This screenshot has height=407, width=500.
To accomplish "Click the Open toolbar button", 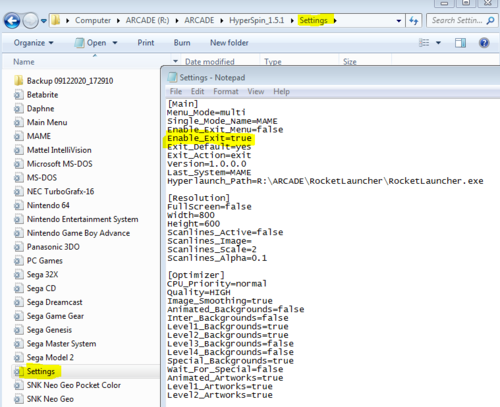I will click(91, 43).
